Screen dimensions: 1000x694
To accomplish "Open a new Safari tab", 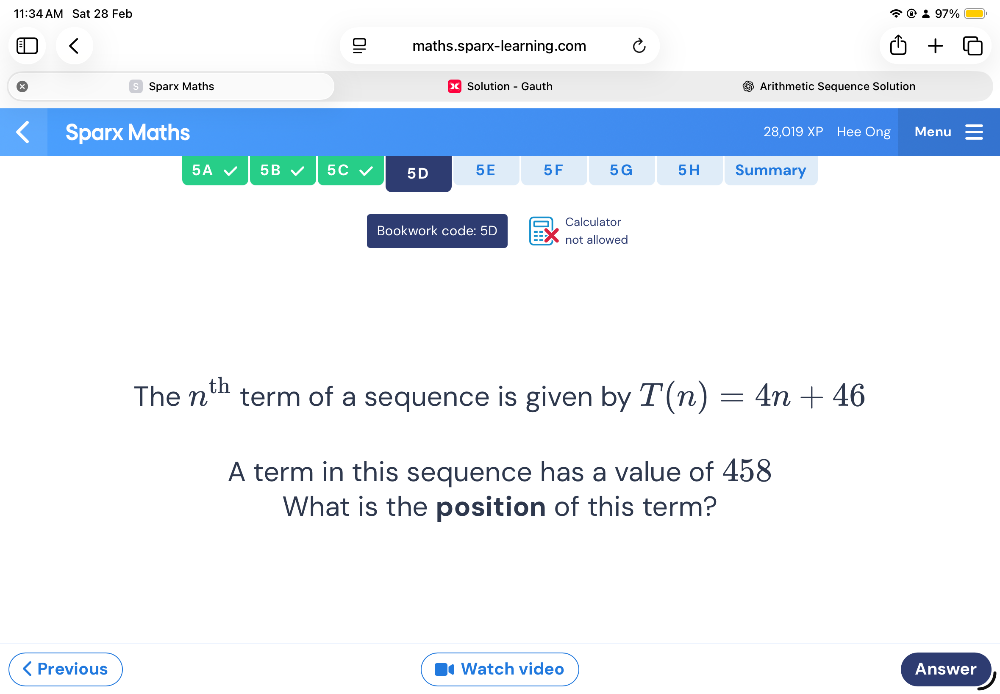I will pos(935,46).
